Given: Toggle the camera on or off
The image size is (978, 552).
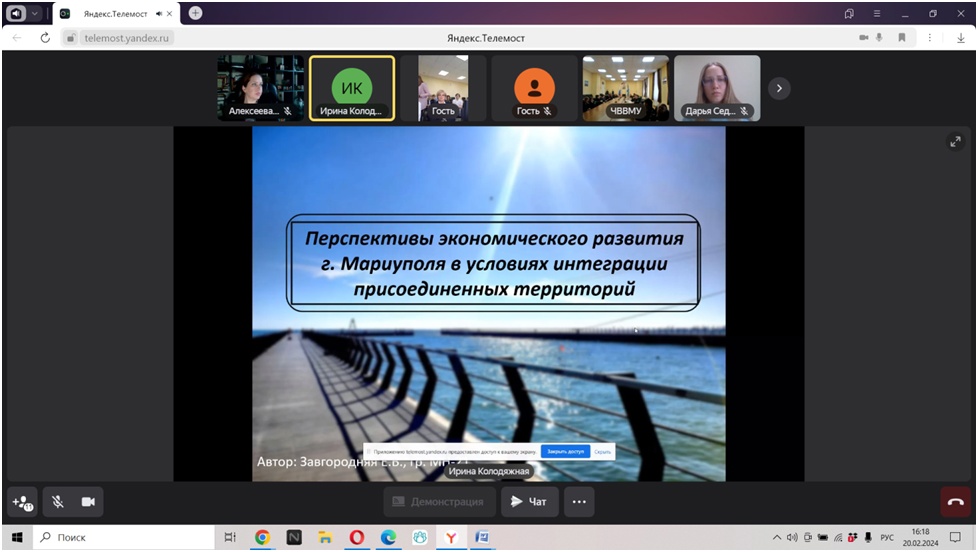Looking at the screenshot, I should [x=88, y=502].
